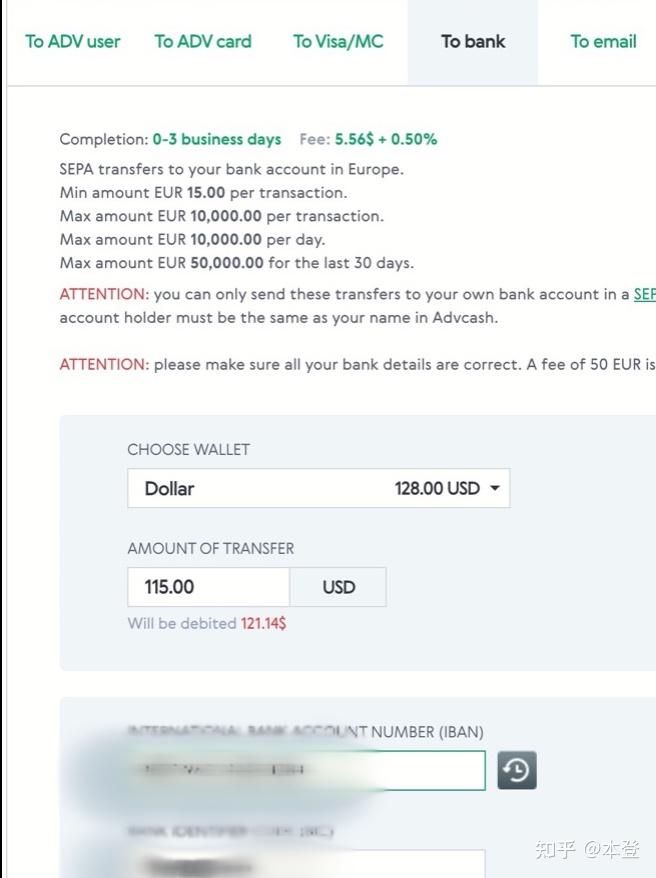This screenshot has height=878, width=656.
Task: Click the transaction history icon beside the IBAN field
Action: (517, 770)
